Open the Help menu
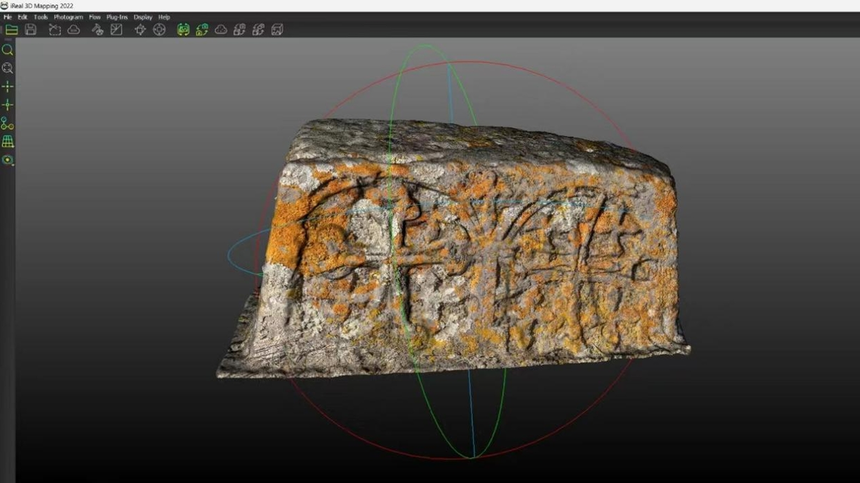 [x=164, y=17]
